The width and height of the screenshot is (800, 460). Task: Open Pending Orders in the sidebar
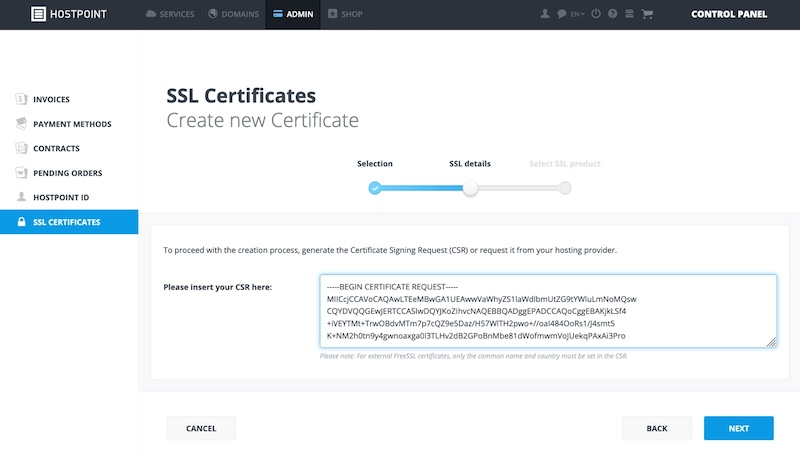coord(69,173)
